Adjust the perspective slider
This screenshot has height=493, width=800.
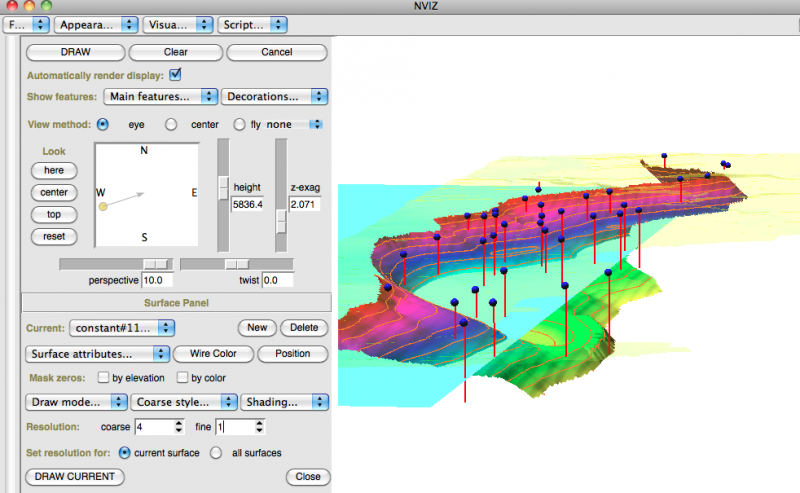(154, 263)
